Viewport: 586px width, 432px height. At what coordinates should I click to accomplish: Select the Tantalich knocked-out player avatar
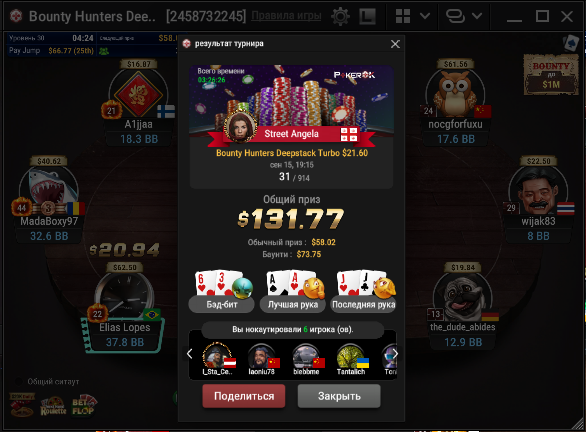[351, 360]
